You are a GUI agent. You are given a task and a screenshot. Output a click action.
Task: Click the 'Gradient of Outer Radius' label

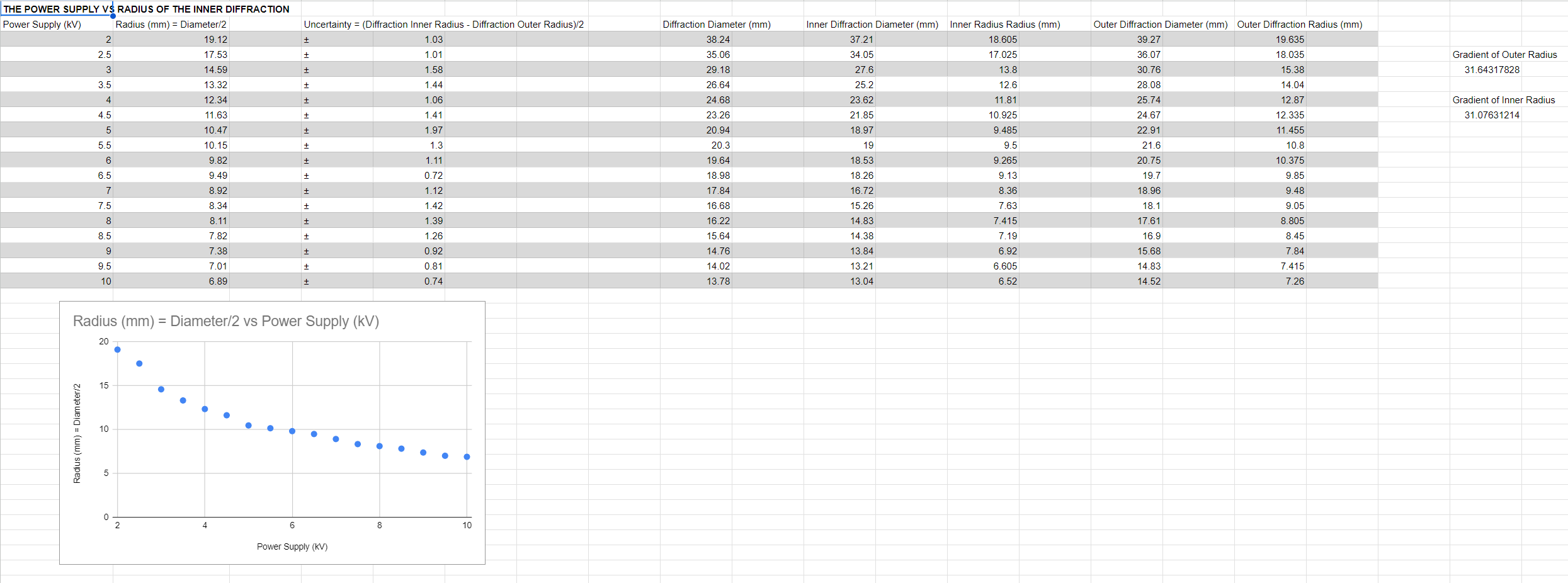click(x=1504, y=54)
